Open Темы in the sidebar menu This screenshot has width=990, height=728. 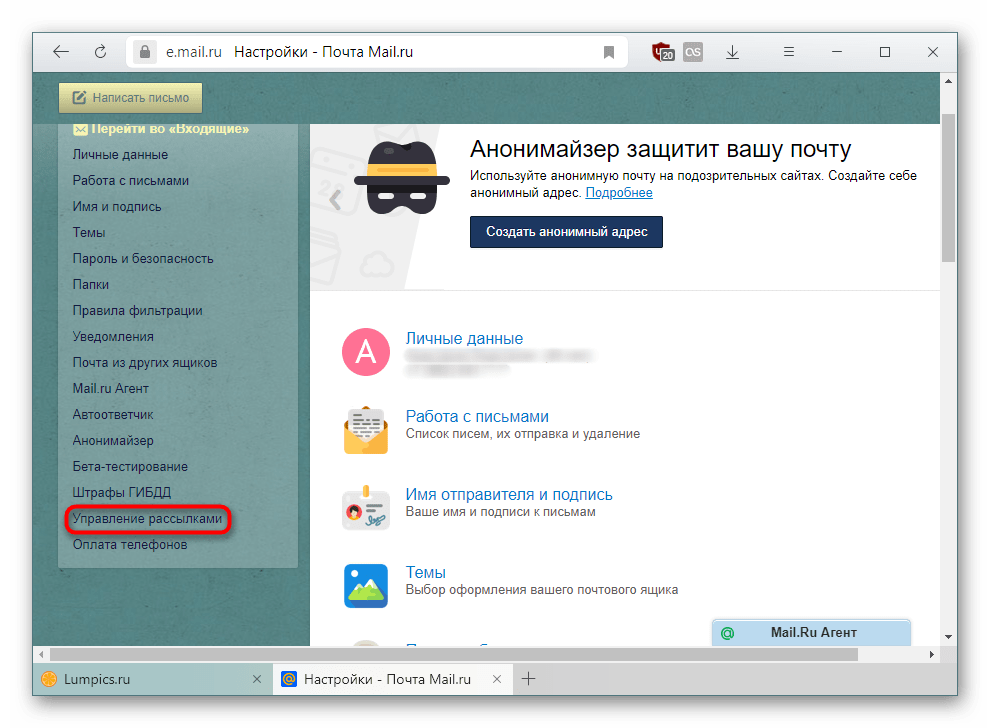88,232
